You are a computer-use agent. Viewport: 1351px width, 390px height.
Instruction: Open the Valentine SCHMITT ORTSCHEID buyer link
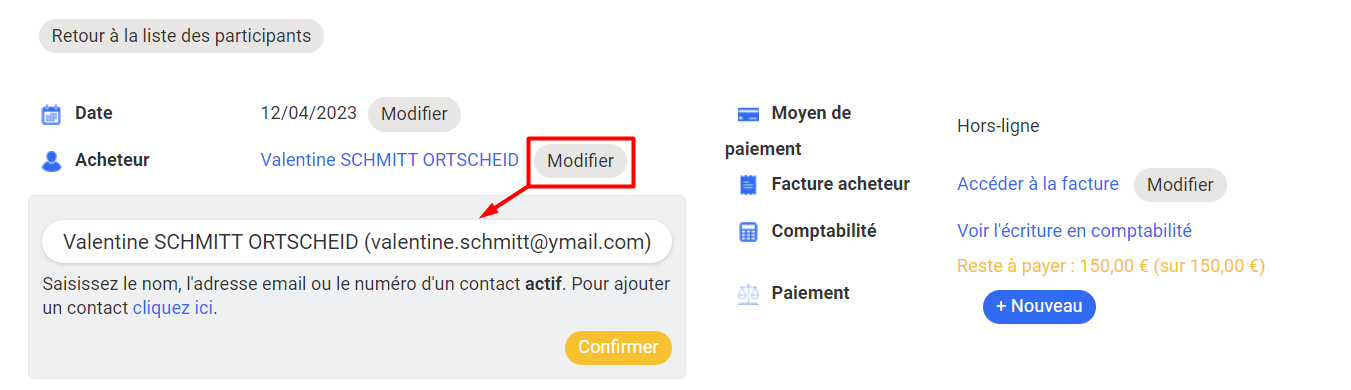point(390,160)
